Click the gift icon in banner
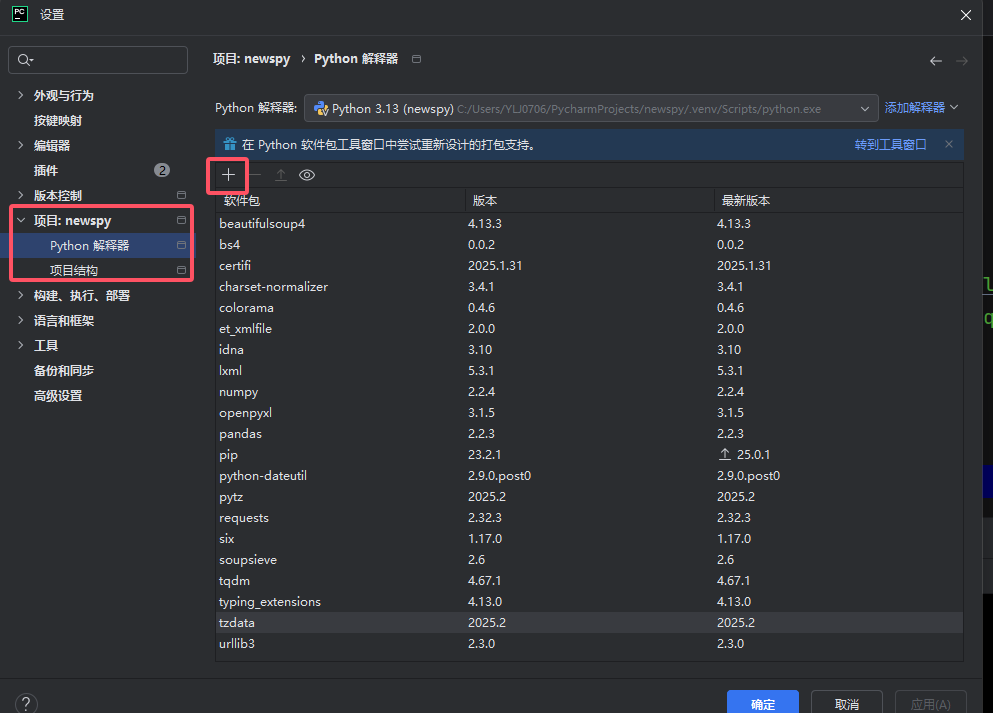993x713 pixels. coord(229,144)
